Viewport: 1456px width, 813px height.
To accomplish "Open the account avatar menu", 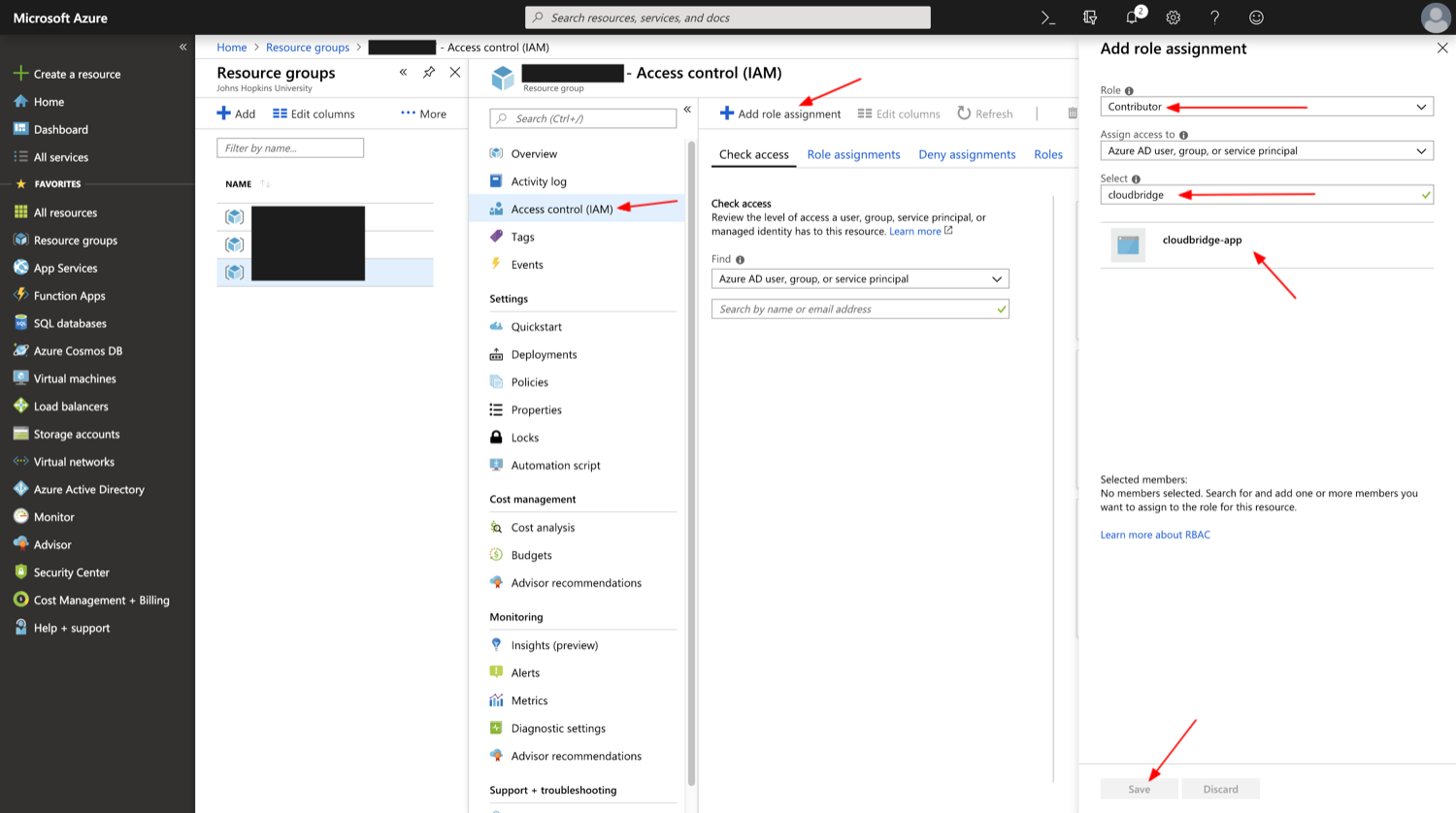I will 1435,17.
